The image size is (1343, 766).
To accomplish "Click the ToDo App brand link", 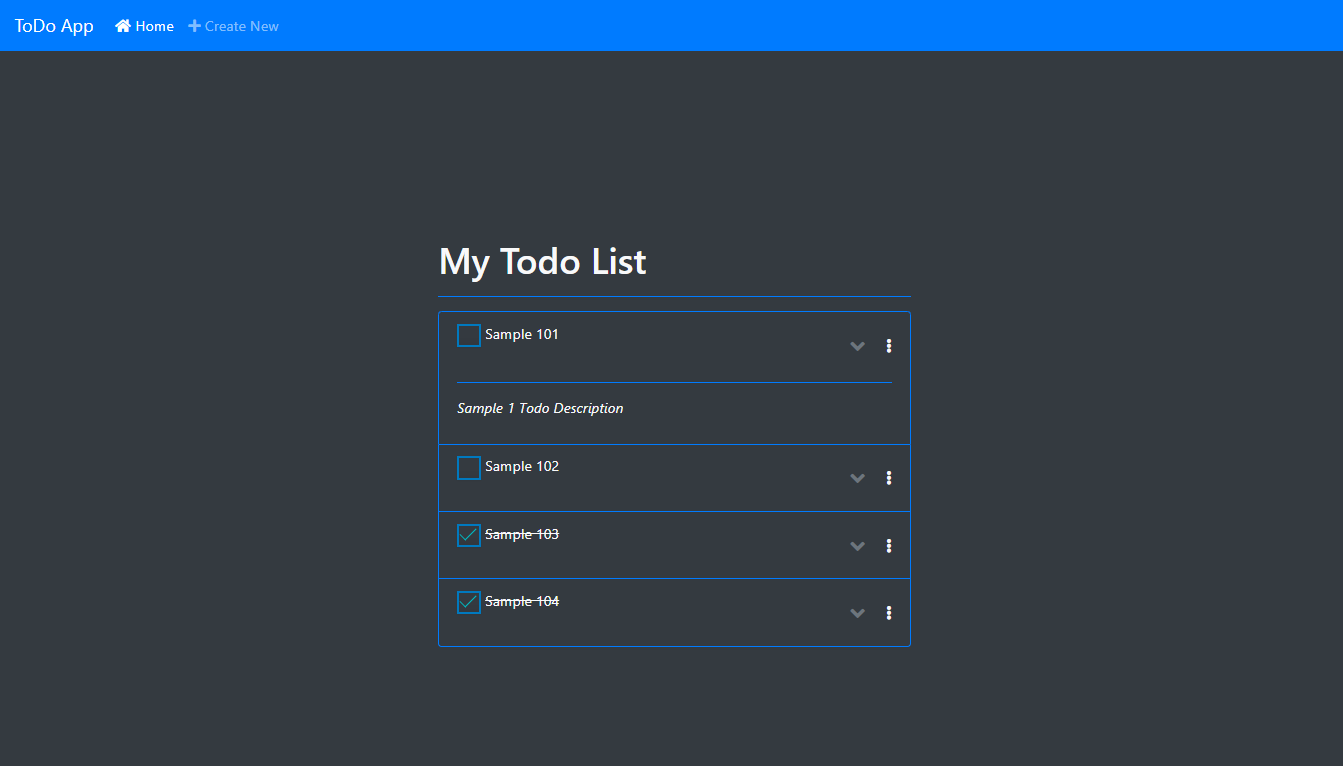I will [54, 25].
